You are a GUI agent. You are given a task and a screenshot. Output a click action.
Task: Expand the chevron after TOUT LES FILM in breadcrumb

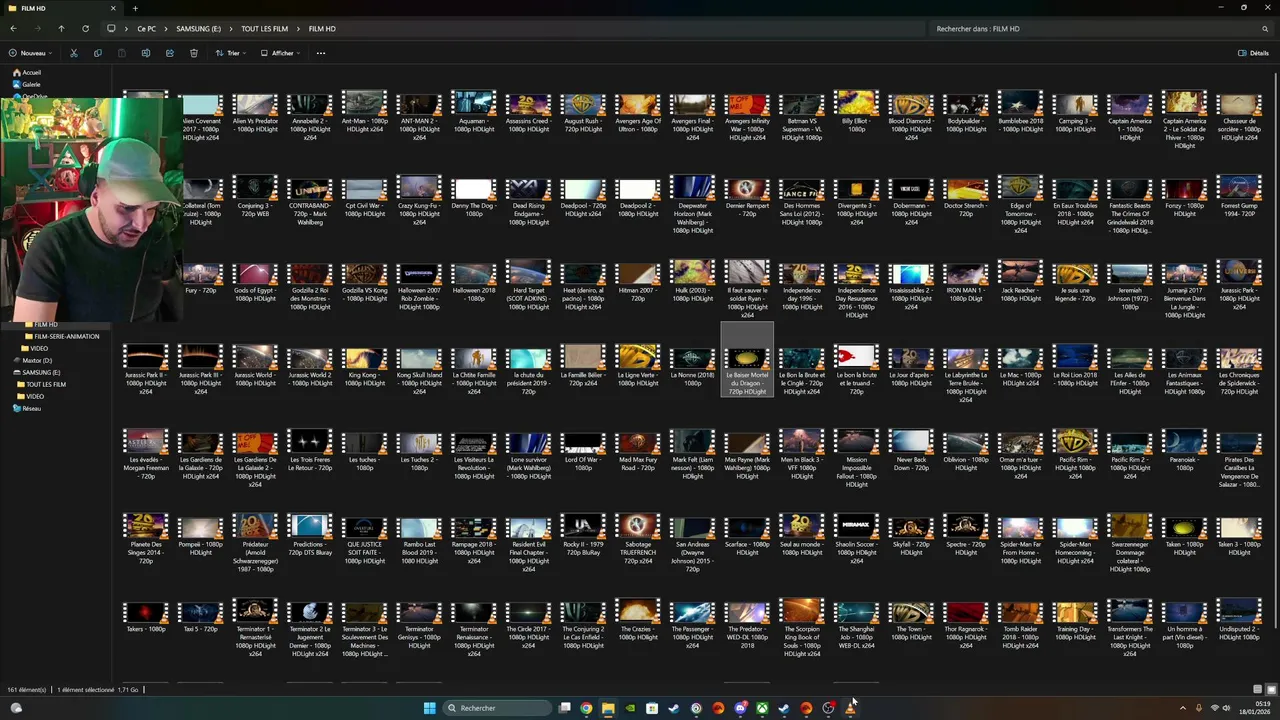pyautogui.click(x=298, y=29)
